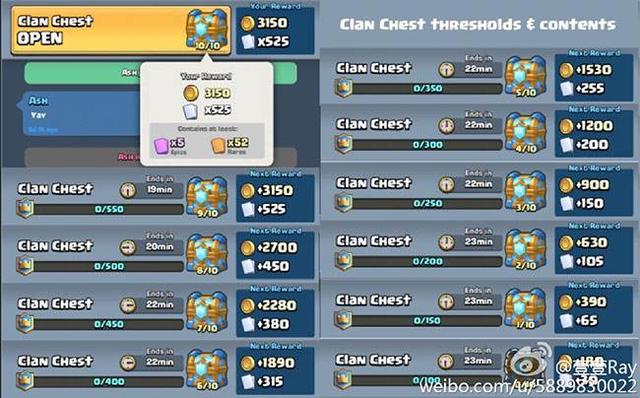Tap the 5/10 clan chest icon

tap(525, 77)
